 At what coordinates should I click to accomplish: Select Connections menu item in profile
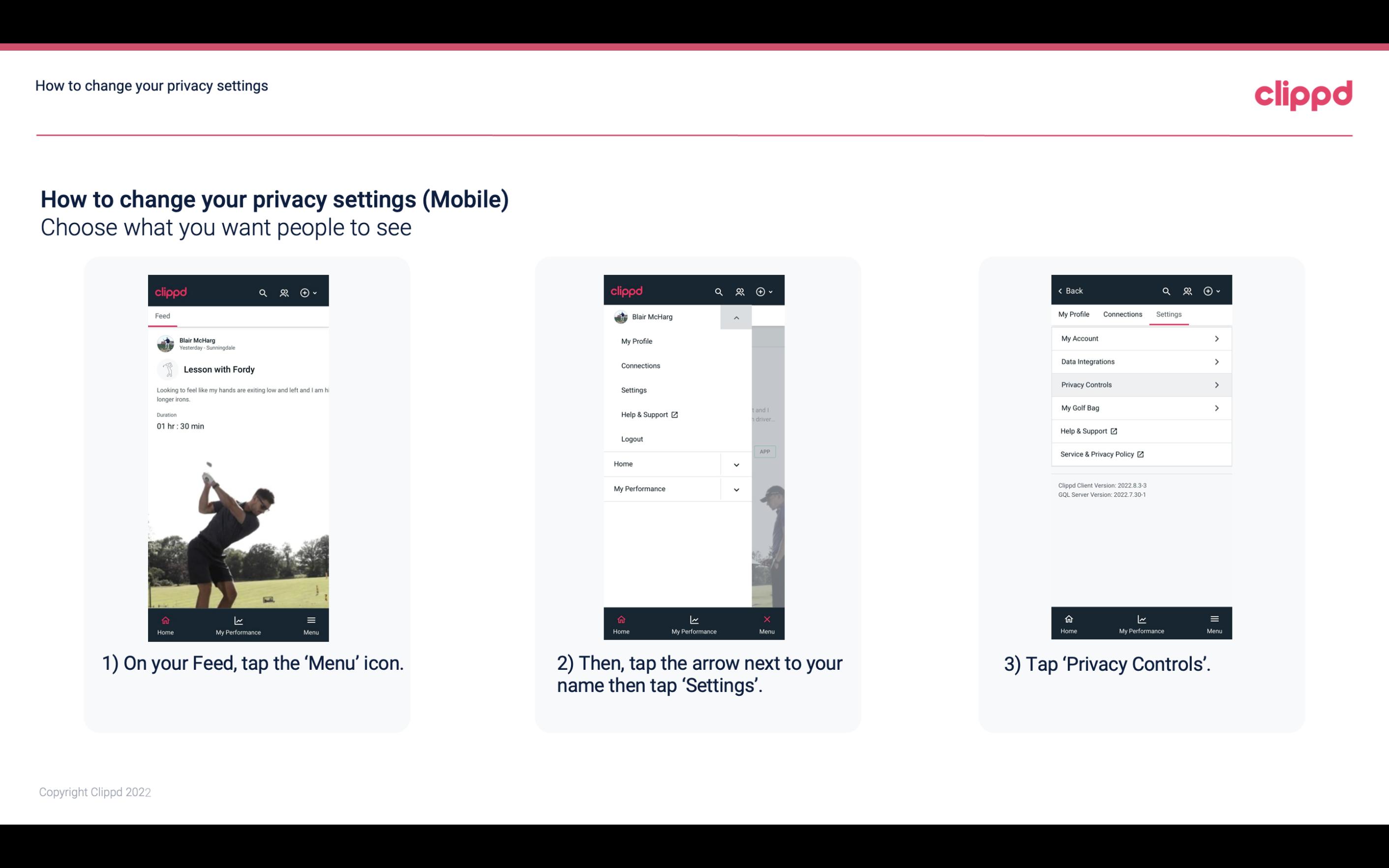[640, 365]
